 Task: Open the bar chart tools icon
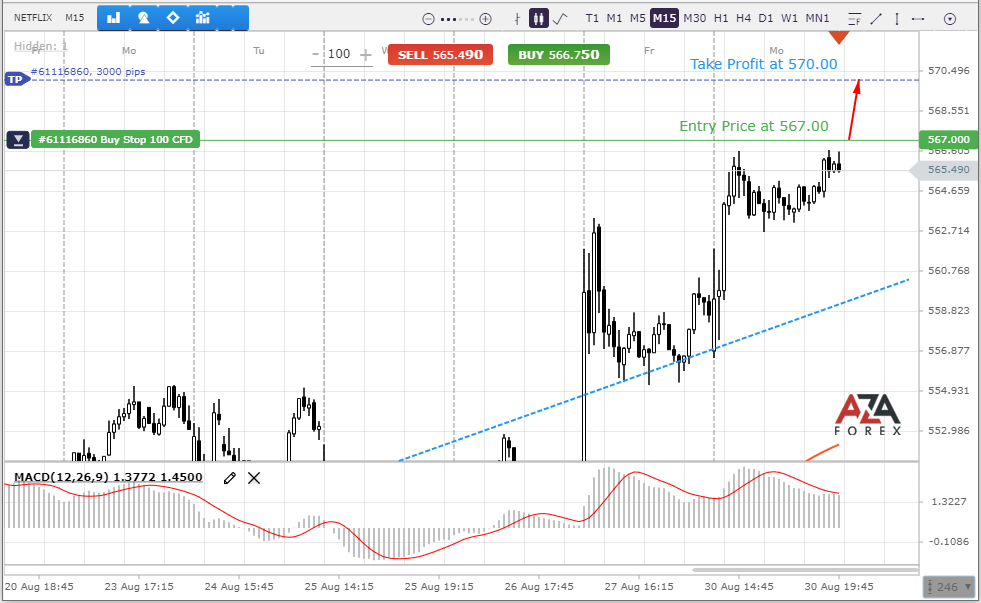click(113, 18)
